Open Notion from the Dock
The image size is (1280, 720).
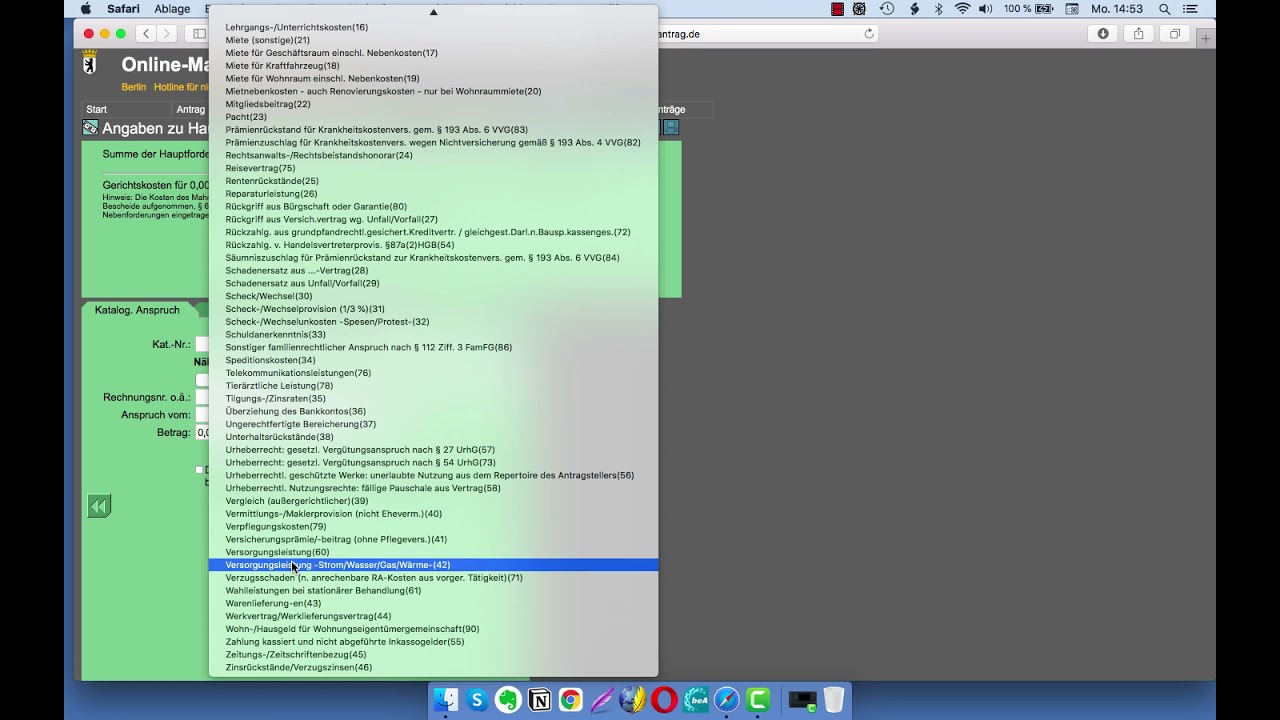pyautogui.click(x=539, y=700)
